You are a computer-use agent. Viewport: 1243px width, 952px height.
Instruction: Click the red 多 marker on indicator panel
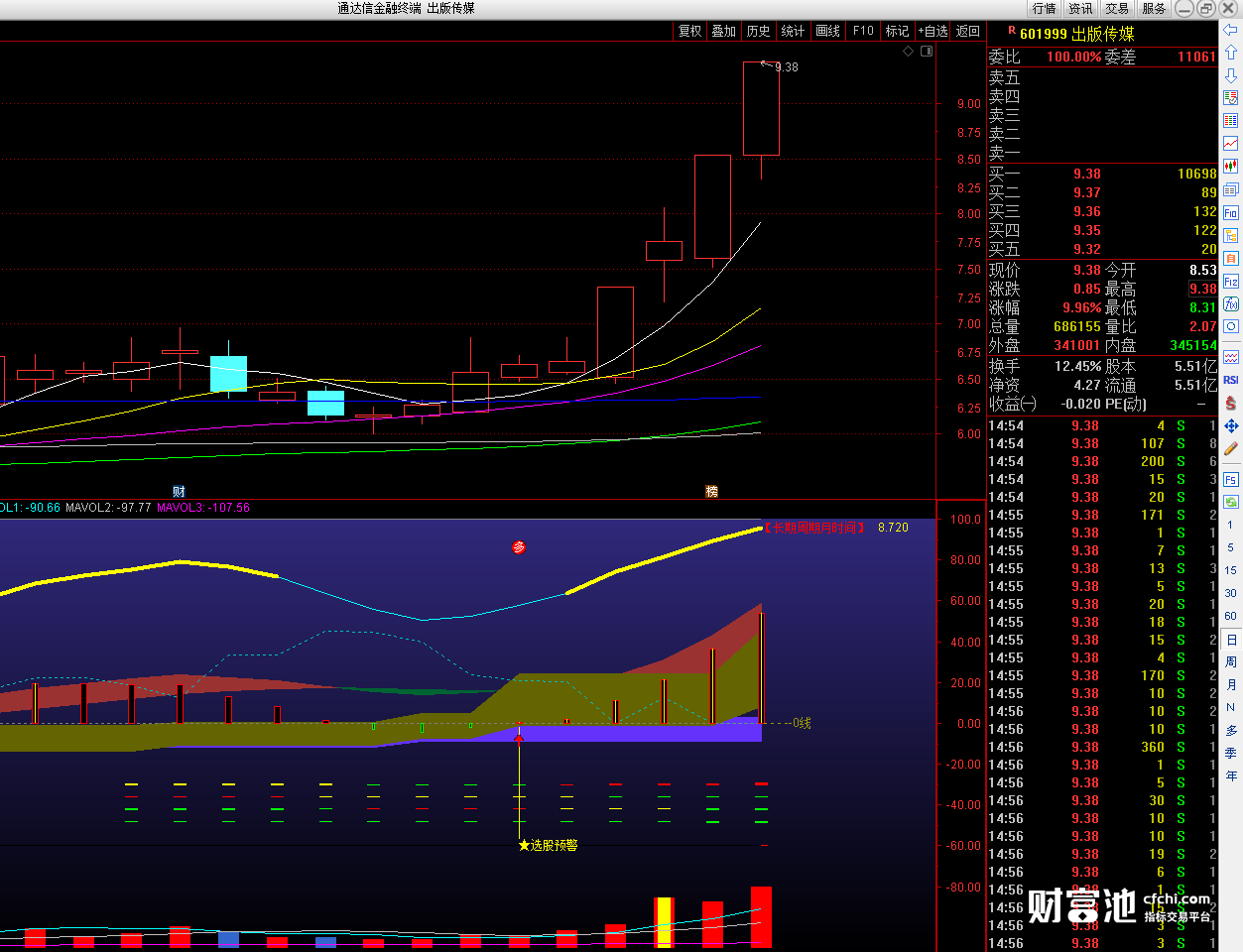518,547
